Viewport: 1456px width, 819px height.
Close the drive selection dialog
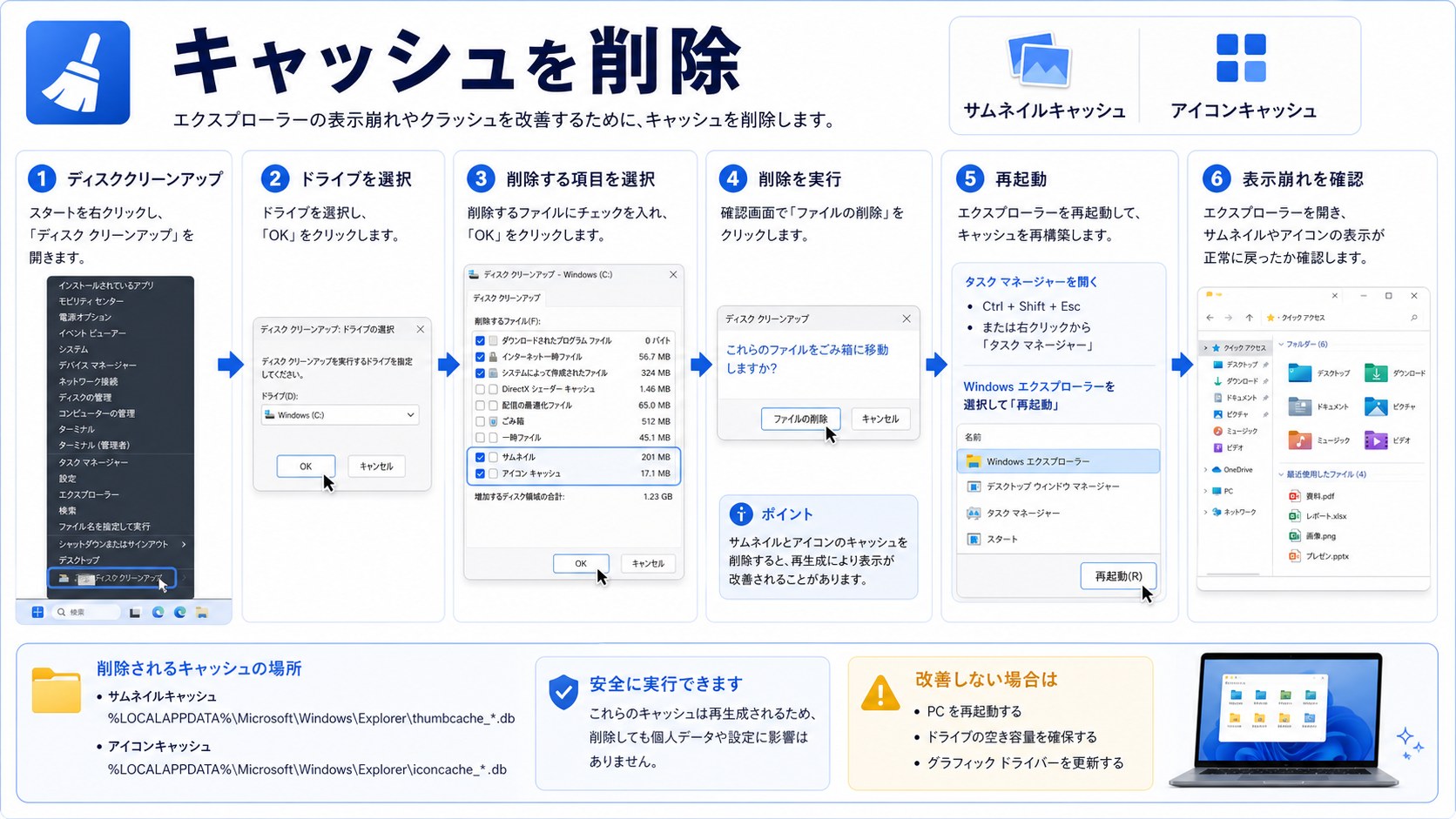(421, 329)
